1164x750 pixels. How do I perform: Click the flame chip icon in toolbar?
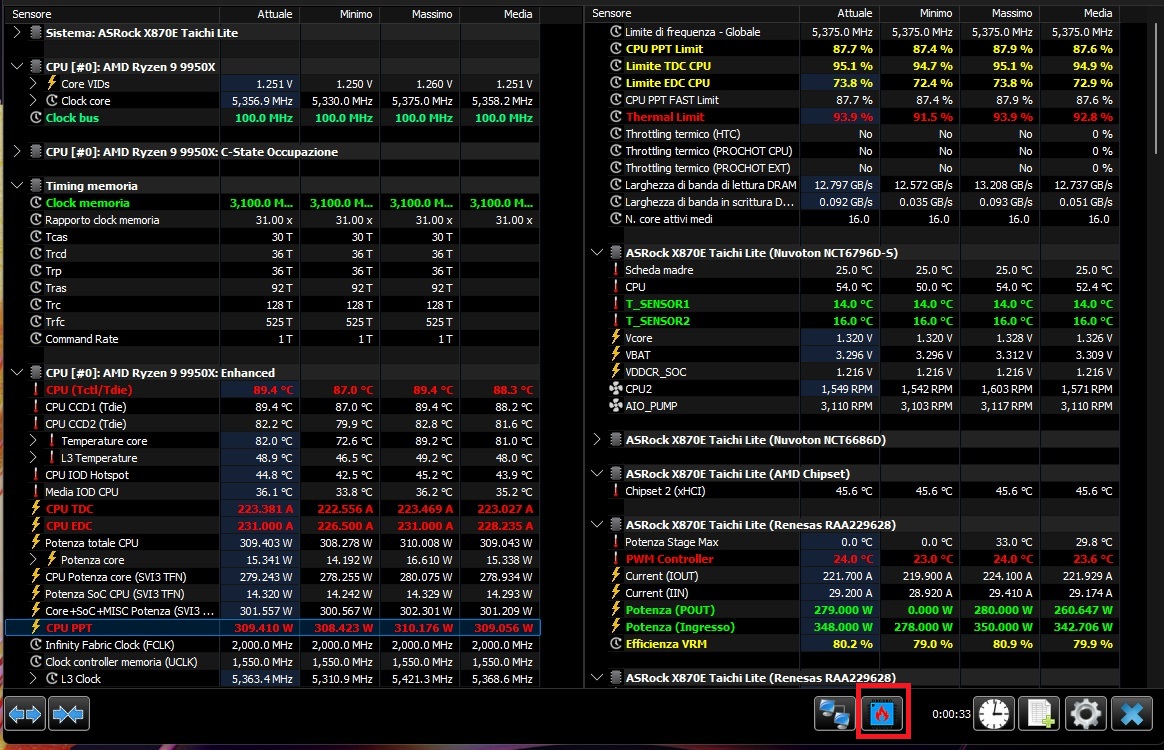(882, 714)
